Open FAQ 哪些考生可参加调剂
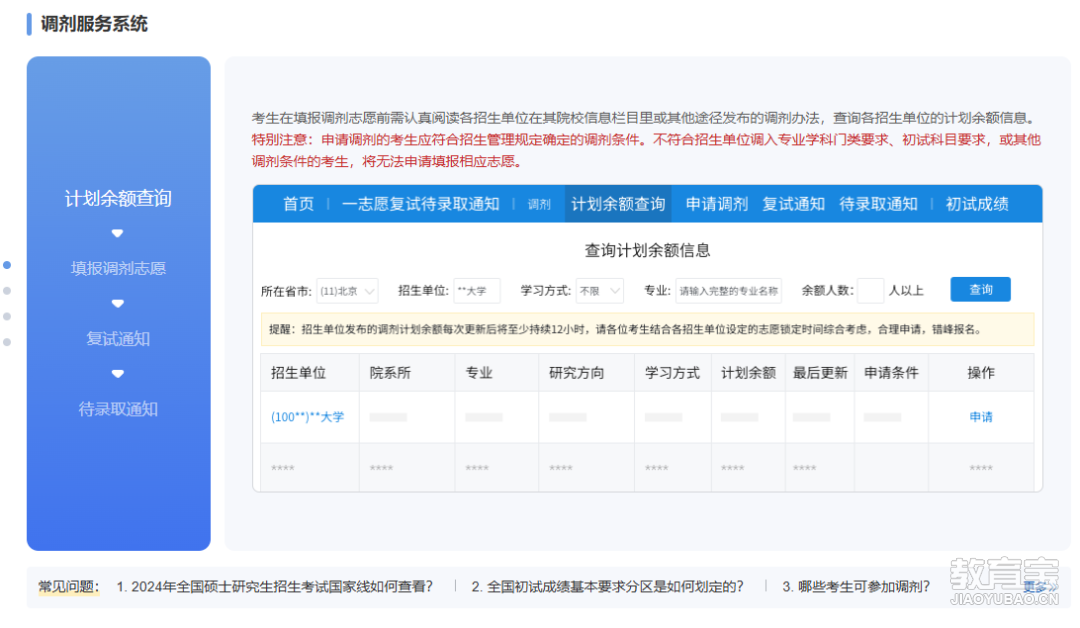 point(856,587)
